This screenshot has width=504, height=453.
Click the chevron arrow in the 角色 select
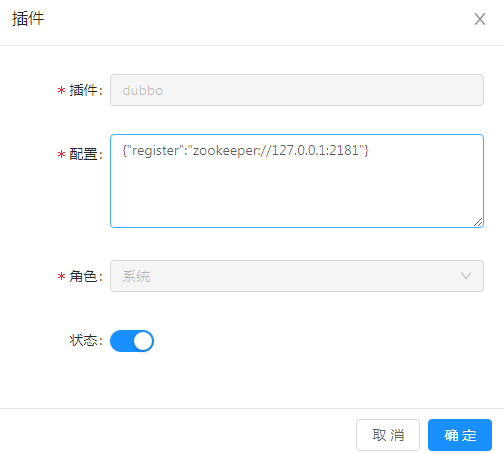click(466, 276)
